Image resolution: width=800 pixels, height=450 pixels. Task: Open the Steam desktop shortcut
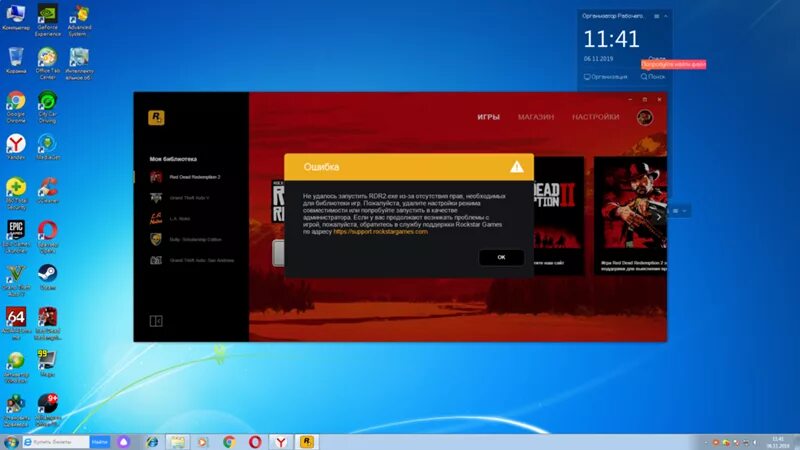[47, 277]
